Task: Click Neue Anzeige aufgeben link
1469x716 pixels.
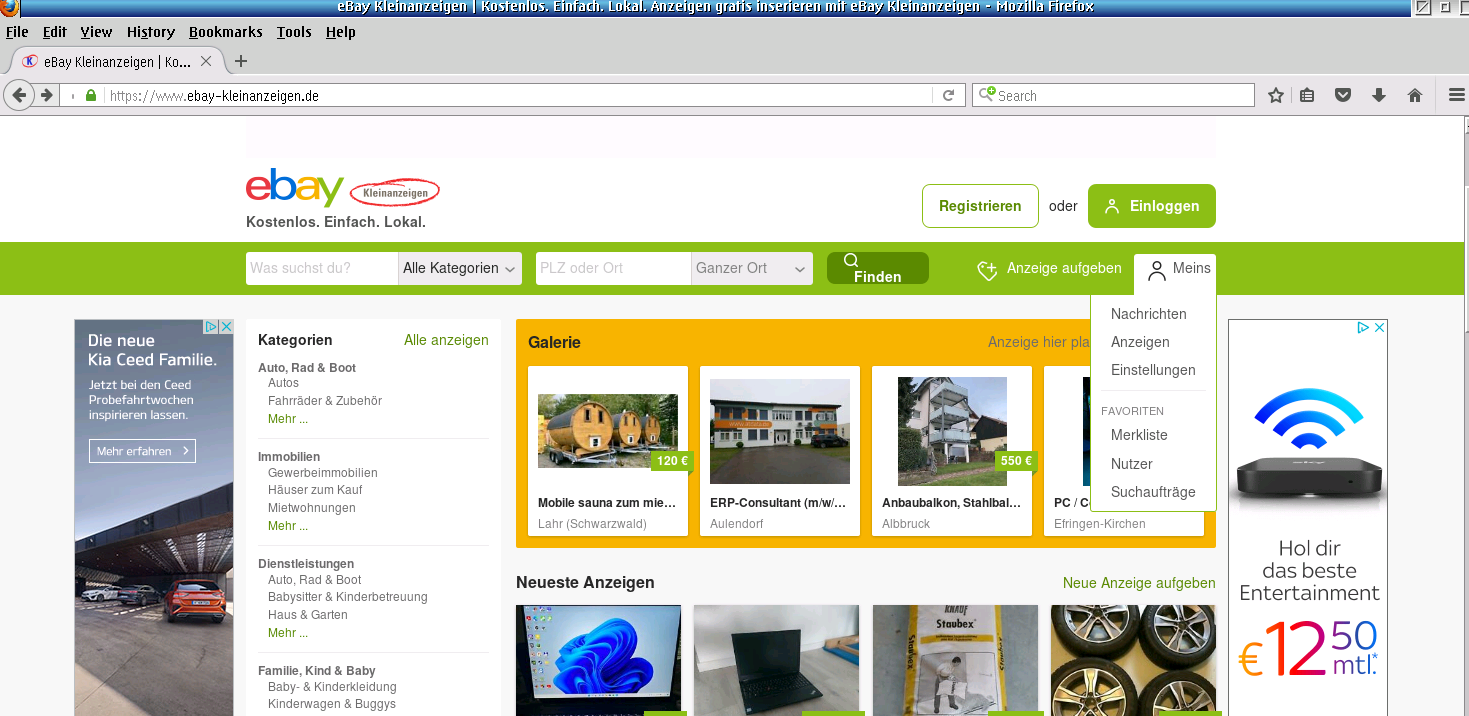Action: pyautogui.click(x=1139, y=583)
